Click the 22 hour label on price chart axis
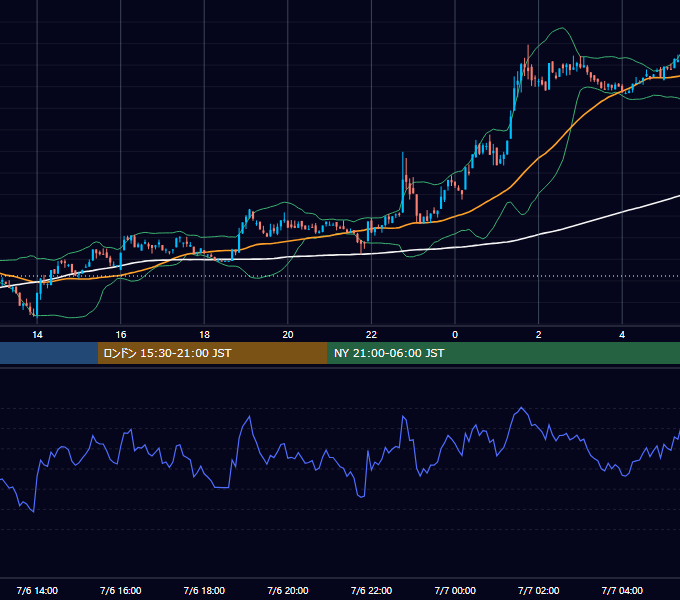 coord(371,335)
